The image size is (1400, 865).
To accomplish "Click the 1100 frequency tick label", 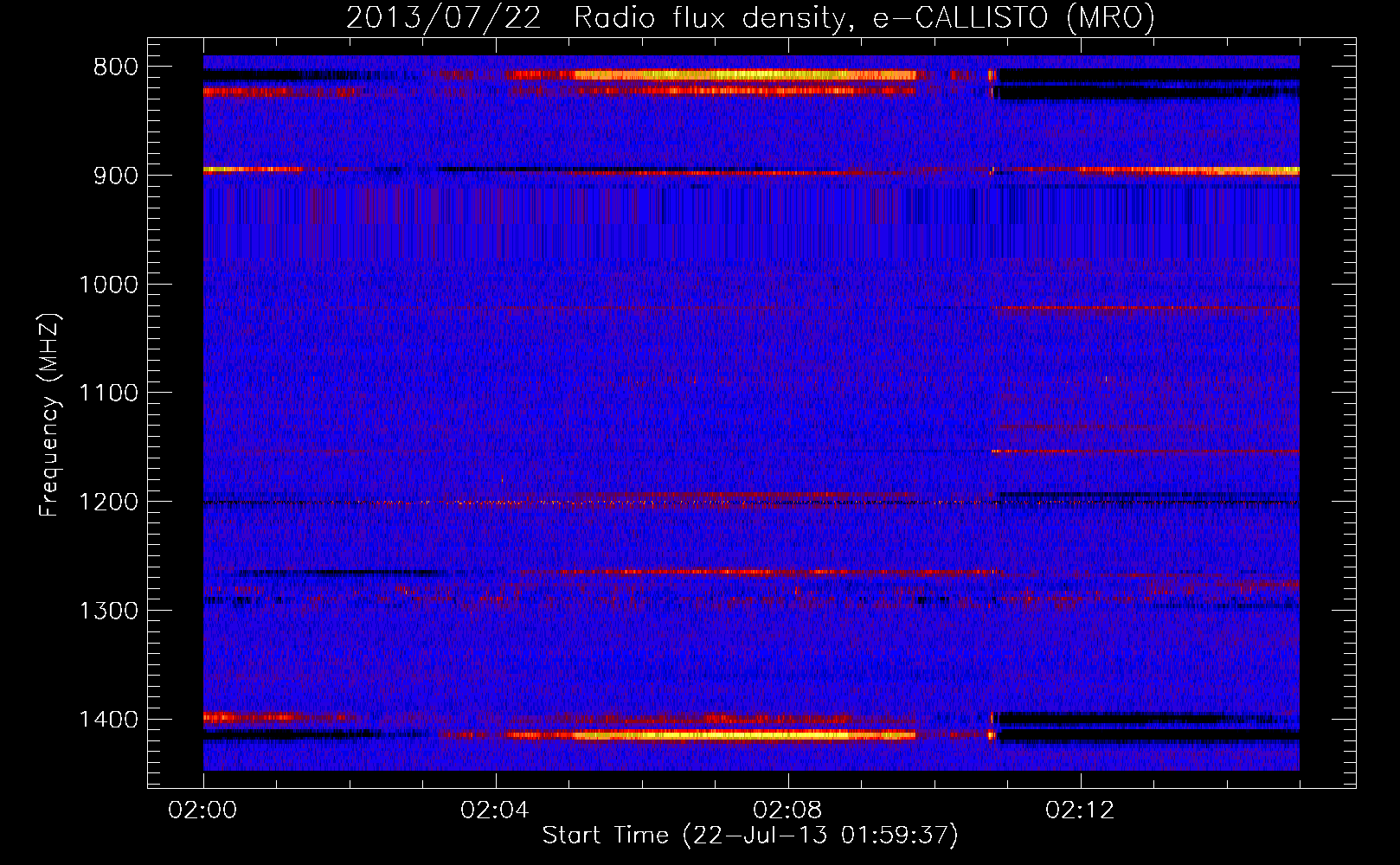I will (x=108, y=394).
